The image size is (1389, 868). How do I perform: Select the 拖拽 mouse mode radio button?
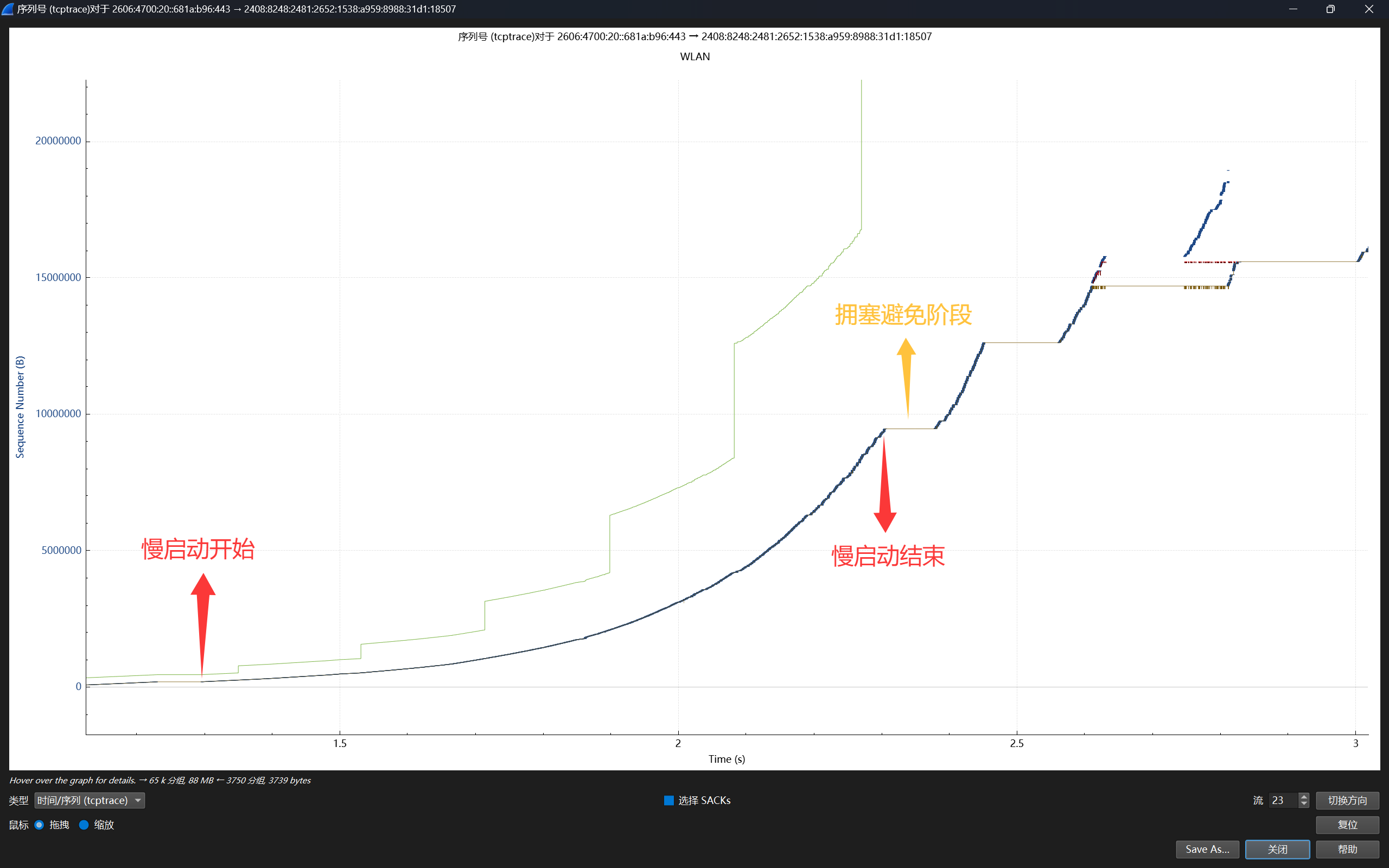tap(39, 825)
